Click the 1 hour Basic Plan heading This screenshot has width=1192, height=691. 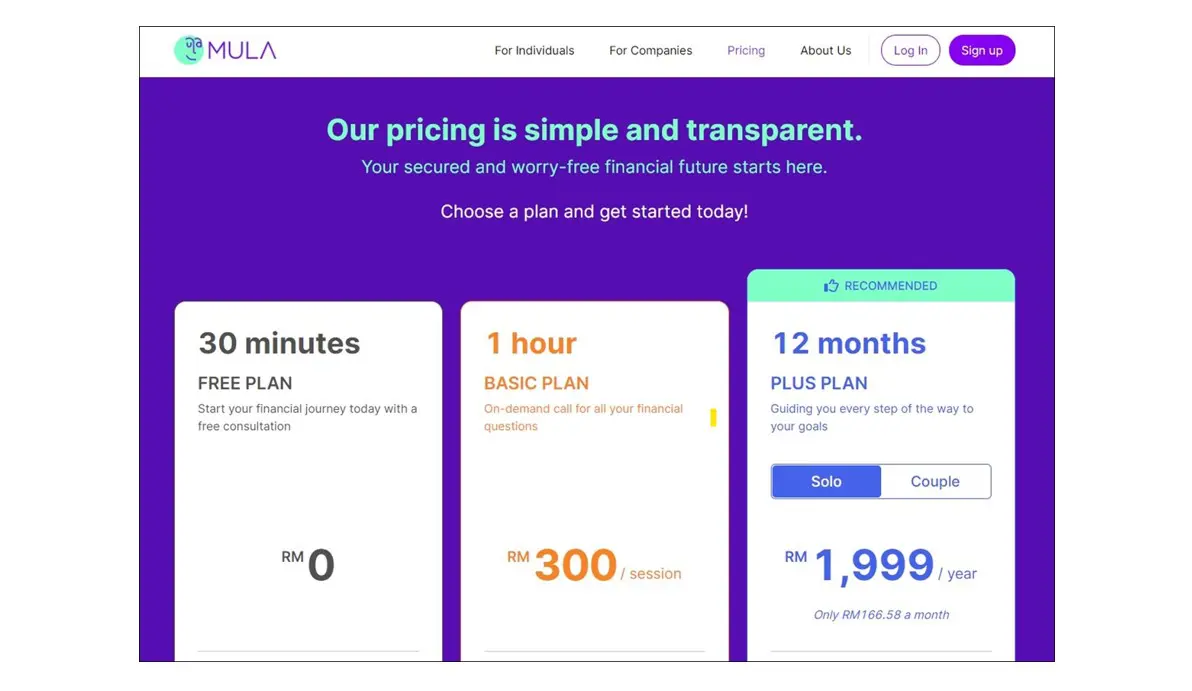click(x=531, y=343)
